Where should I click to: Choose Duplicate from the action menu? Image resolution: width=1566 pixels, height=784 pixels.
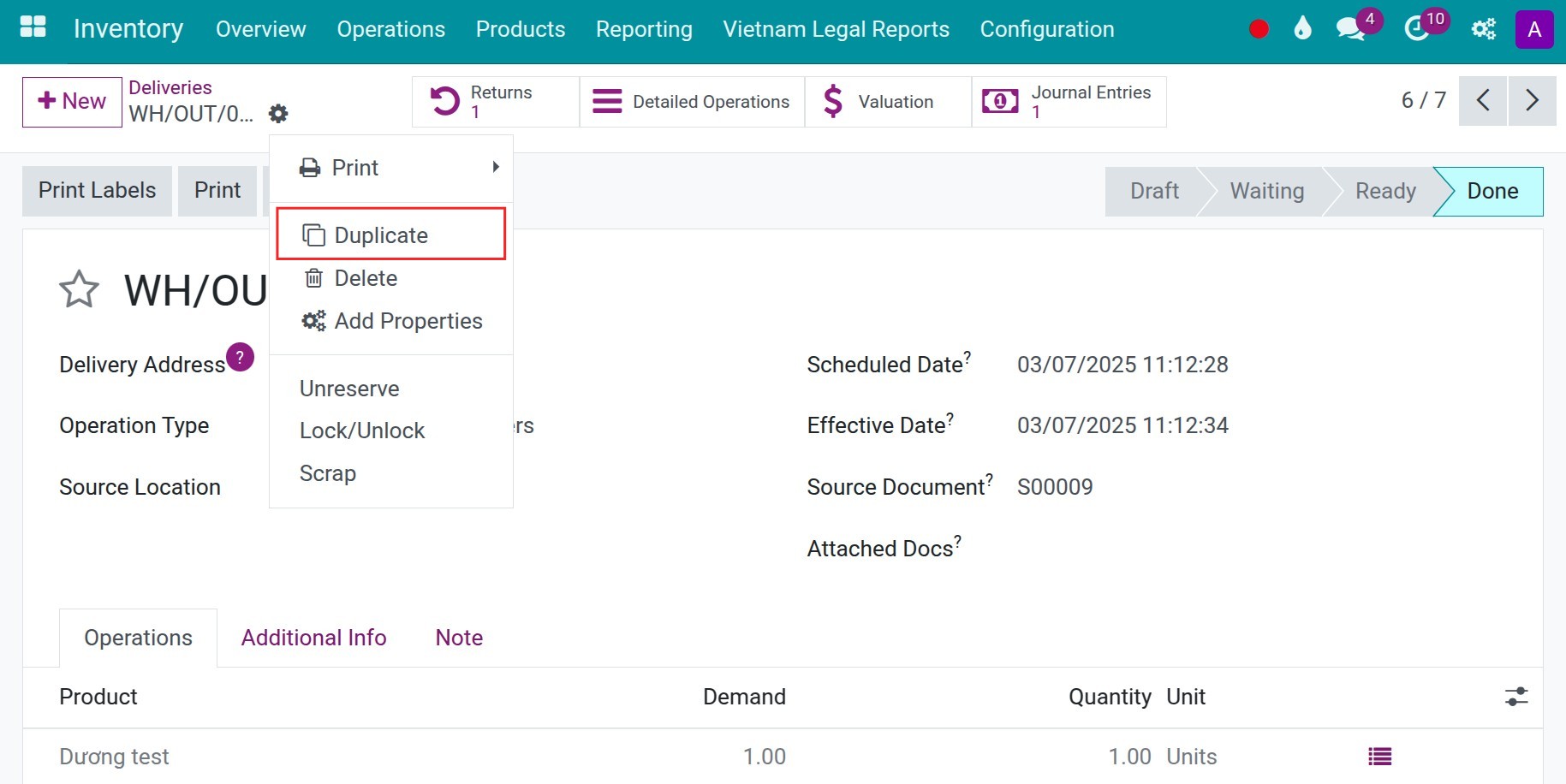(391, 234)
